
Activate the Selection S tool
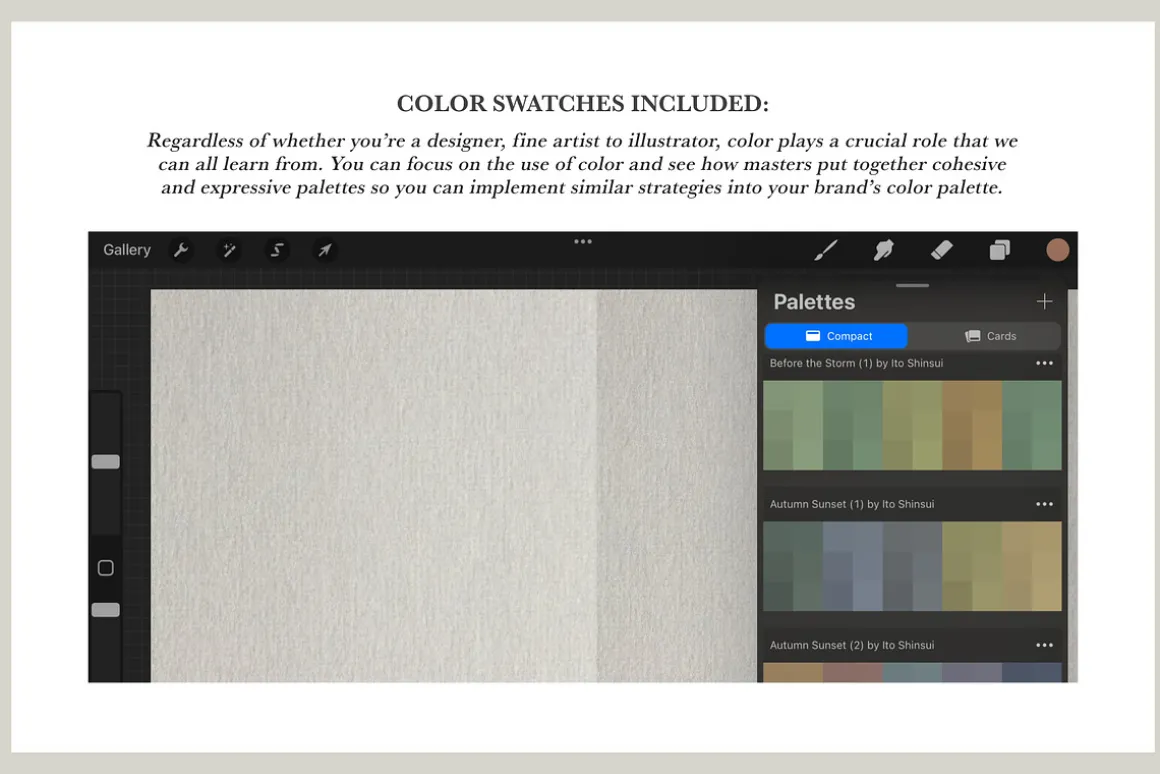tap(277, 250)
